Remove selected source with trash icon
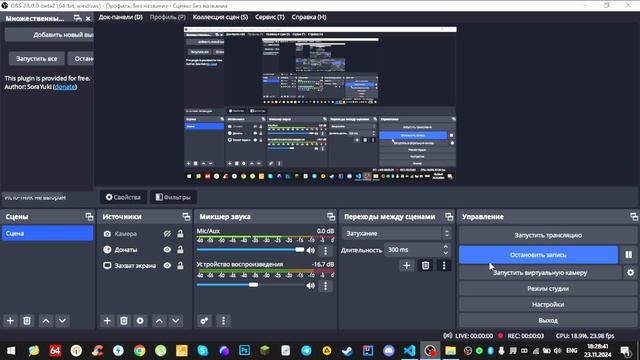 coord(124,321)
